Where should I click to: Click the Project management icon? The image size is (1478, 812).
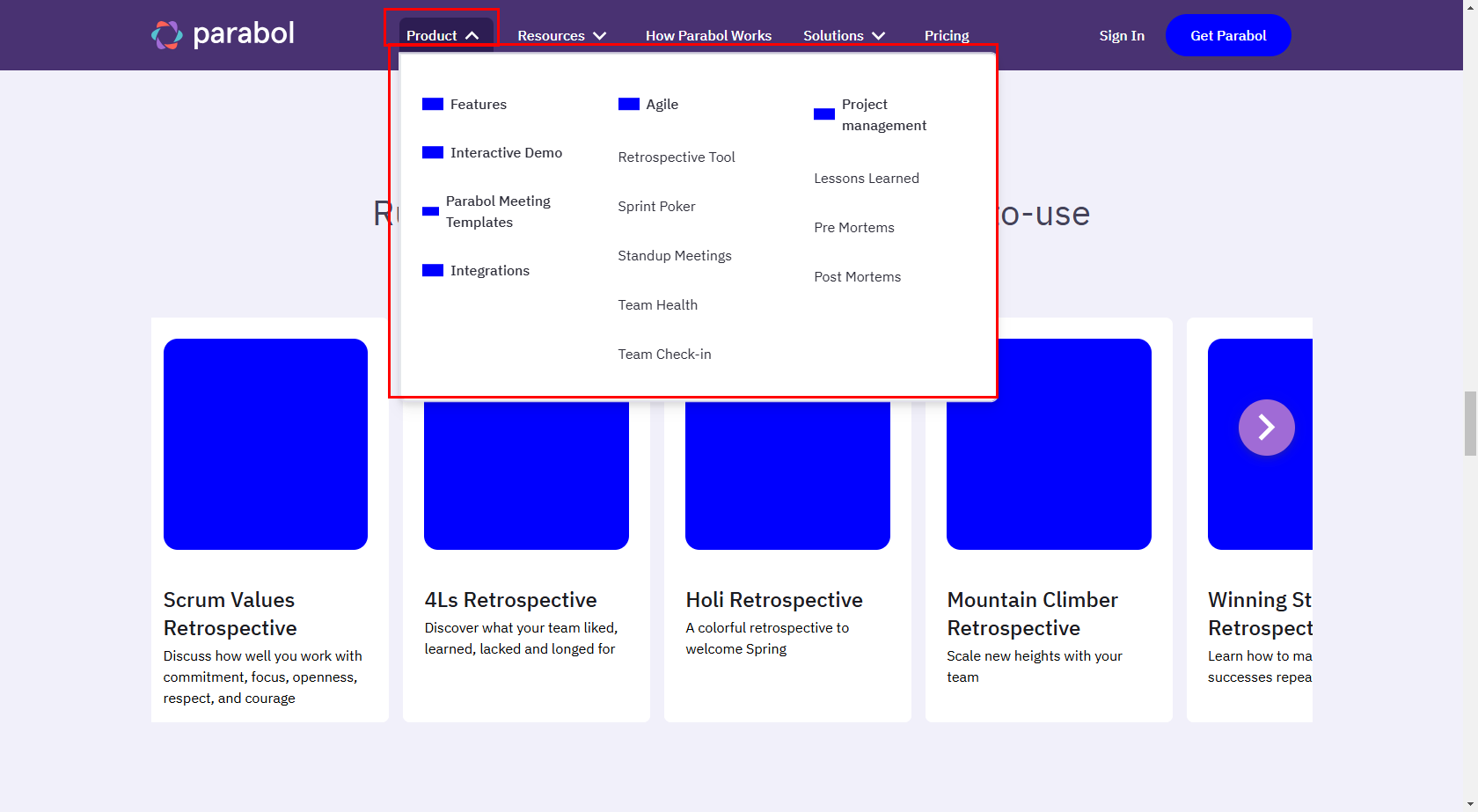click(x=823, y=114)
